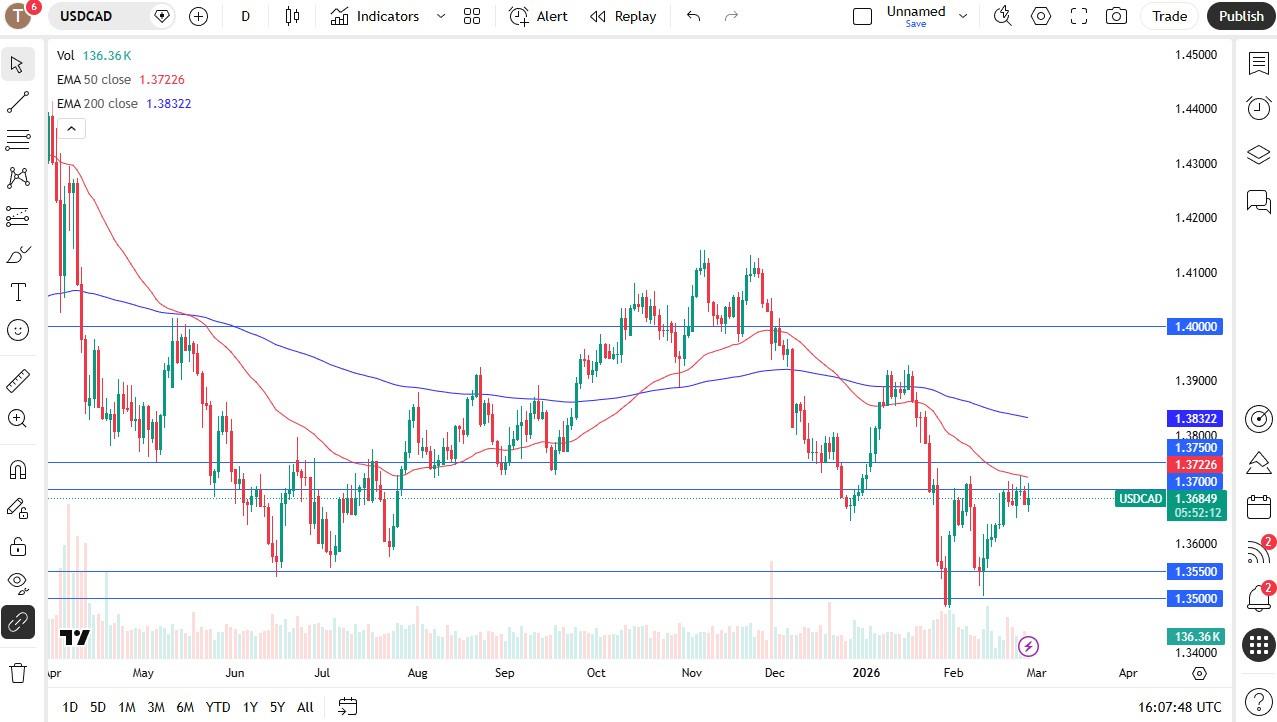Select the Trend Line drawing tool
Image resolution: width=1277 pixels, height=722 pixels.
(x=17, y=102)
